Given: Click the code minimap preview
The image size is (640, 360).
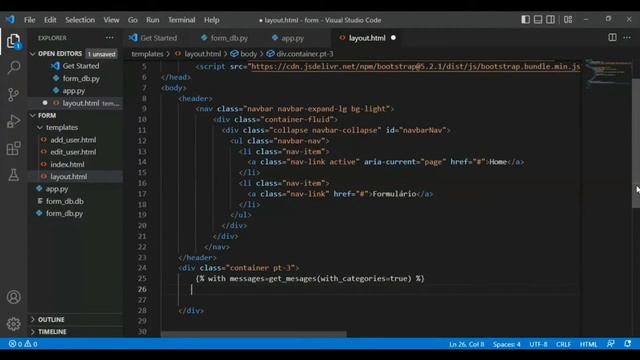Looking at the screenshot, I should point(608,73).
